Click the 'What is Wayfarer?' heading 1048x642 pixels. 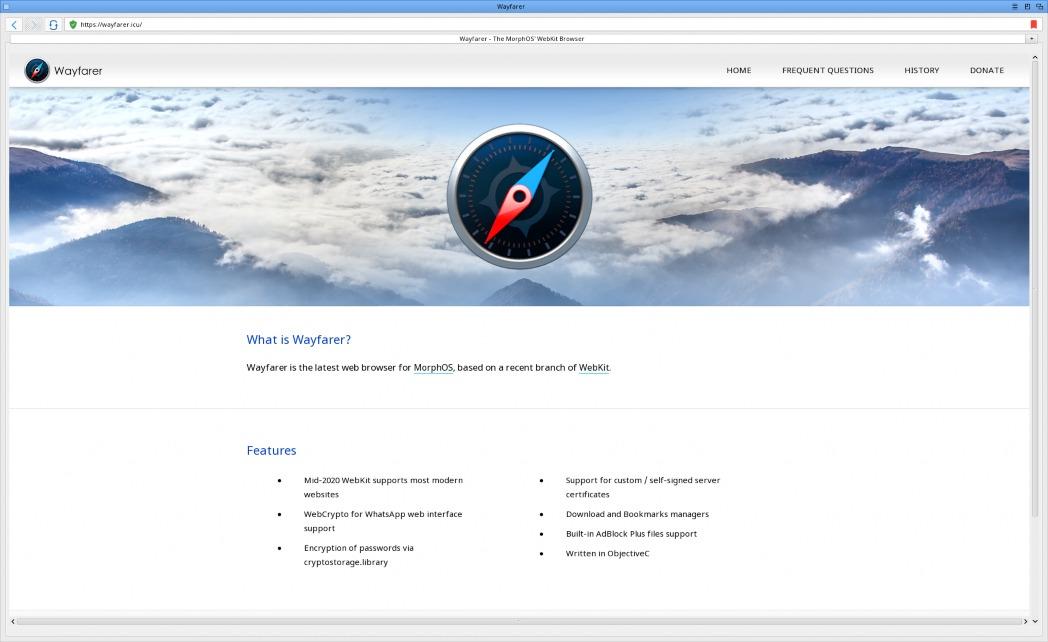click(x=299, y=339)
